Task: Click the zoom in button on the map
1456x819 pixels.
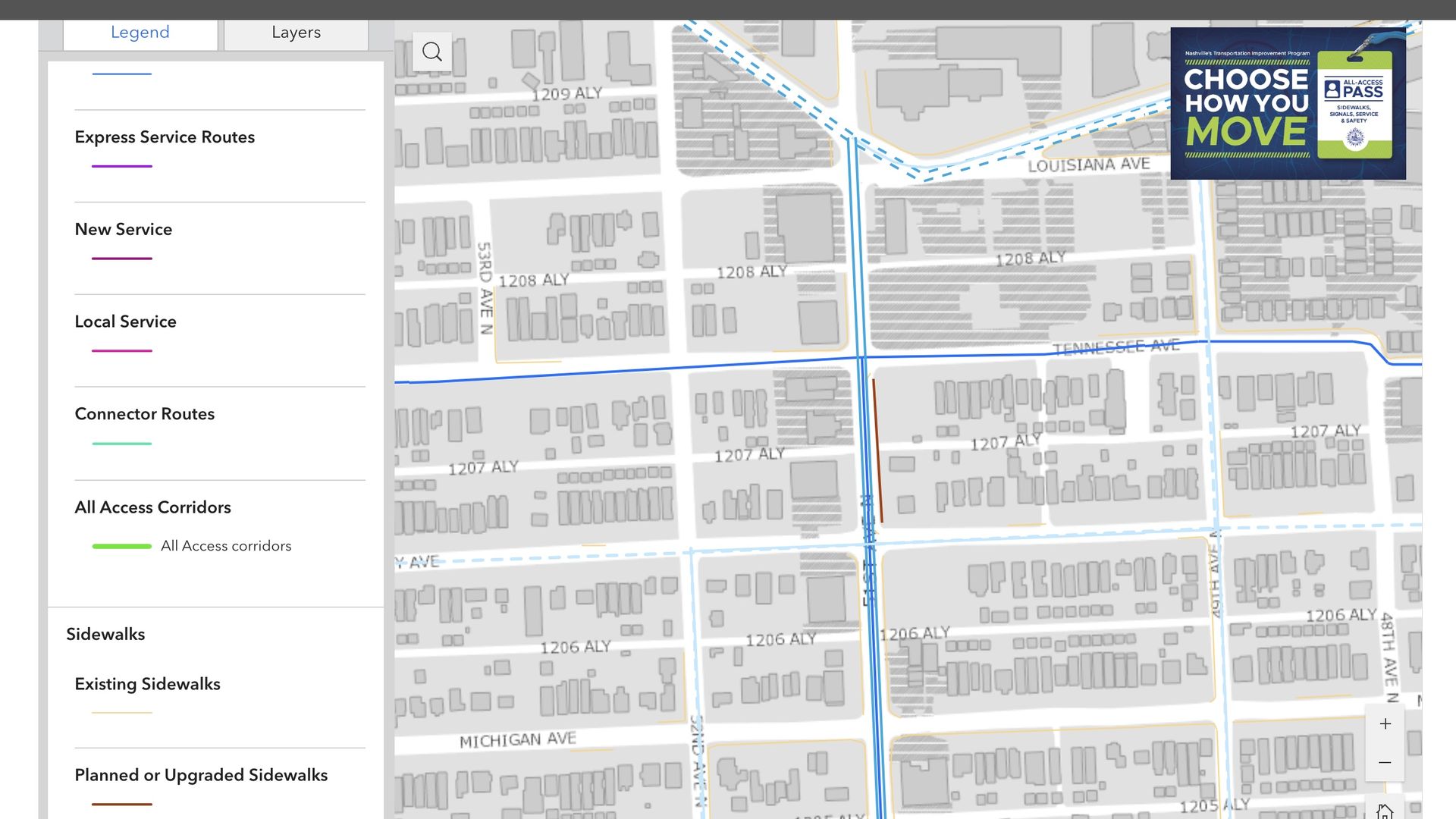Action: [x=1384, y=723]
